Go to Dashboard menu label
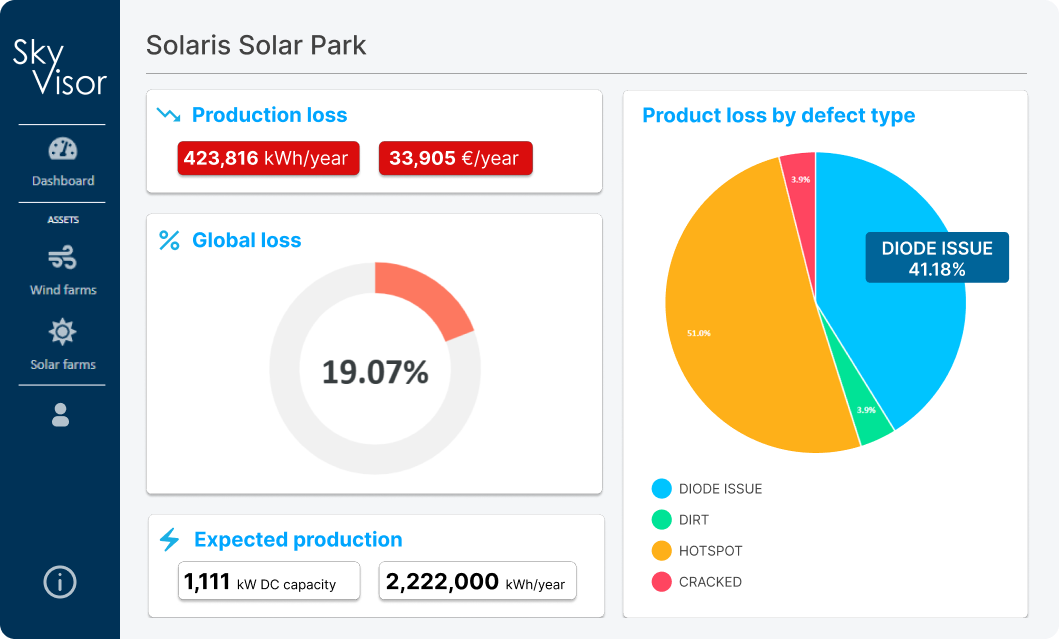 (63, 181)
